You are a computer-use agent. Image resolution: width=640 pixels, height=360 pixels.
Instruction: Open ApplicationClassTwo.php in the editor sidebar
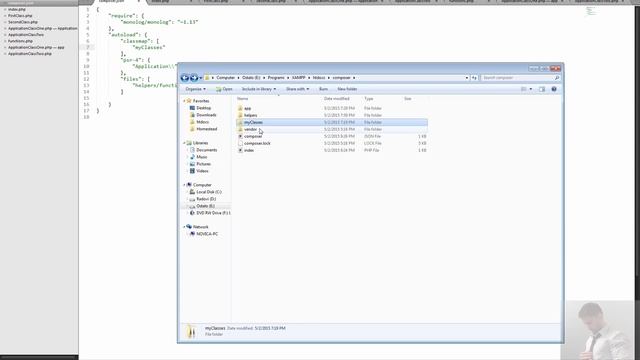click(30, 54)
